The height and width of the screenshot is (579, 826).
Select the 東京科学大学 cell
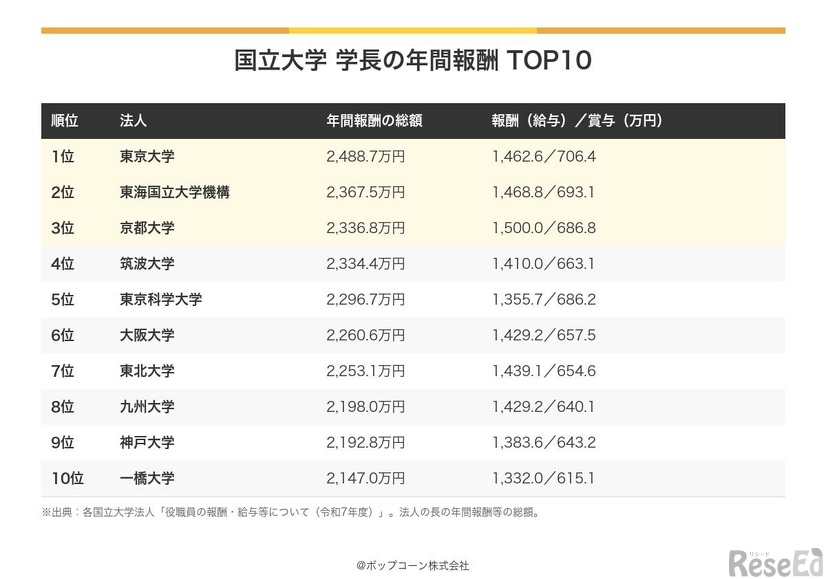pyautogui.click(x=161, y=299)
